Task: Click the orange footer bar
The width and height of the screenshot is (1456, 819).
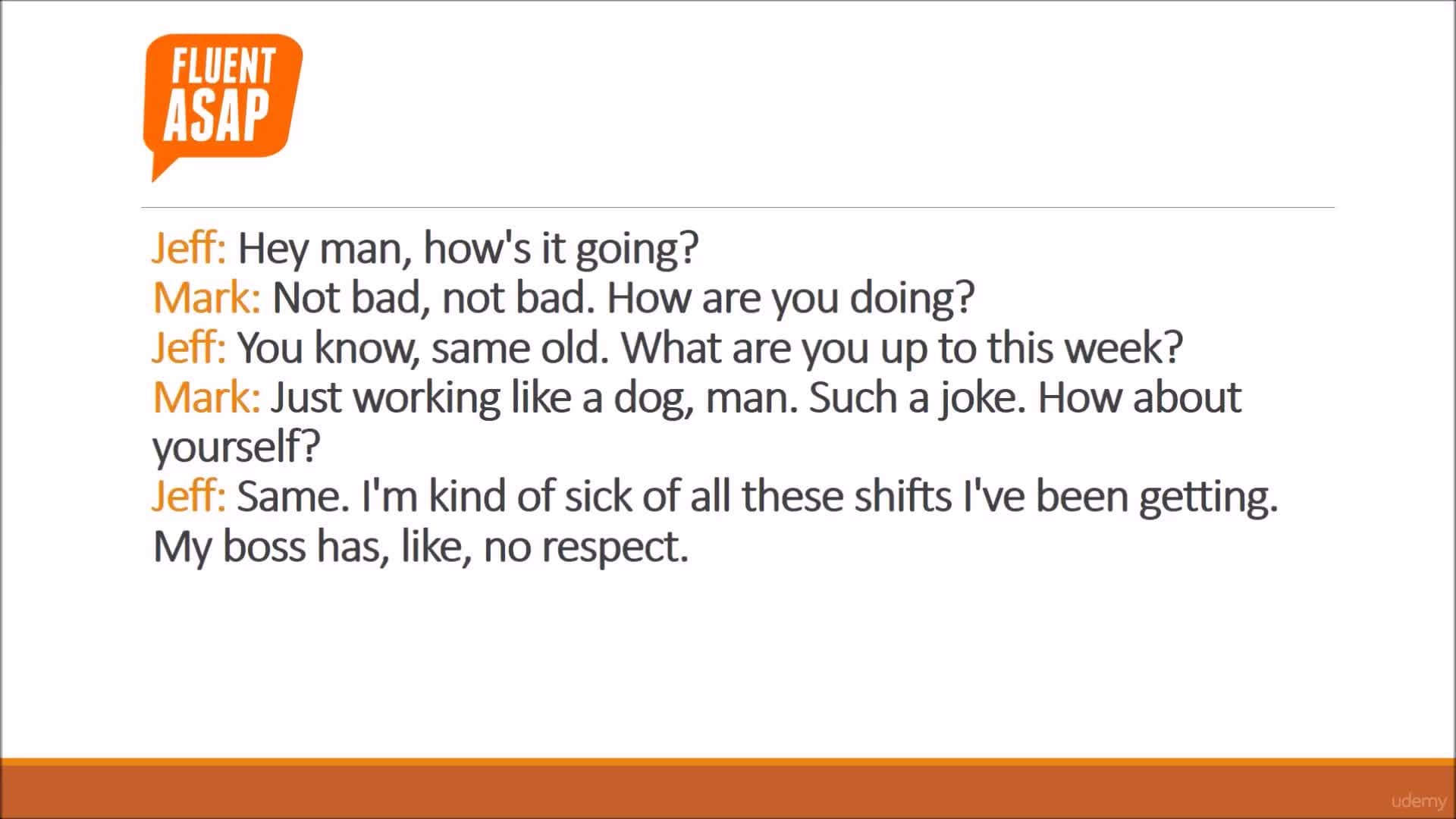Action: point(728,789)
